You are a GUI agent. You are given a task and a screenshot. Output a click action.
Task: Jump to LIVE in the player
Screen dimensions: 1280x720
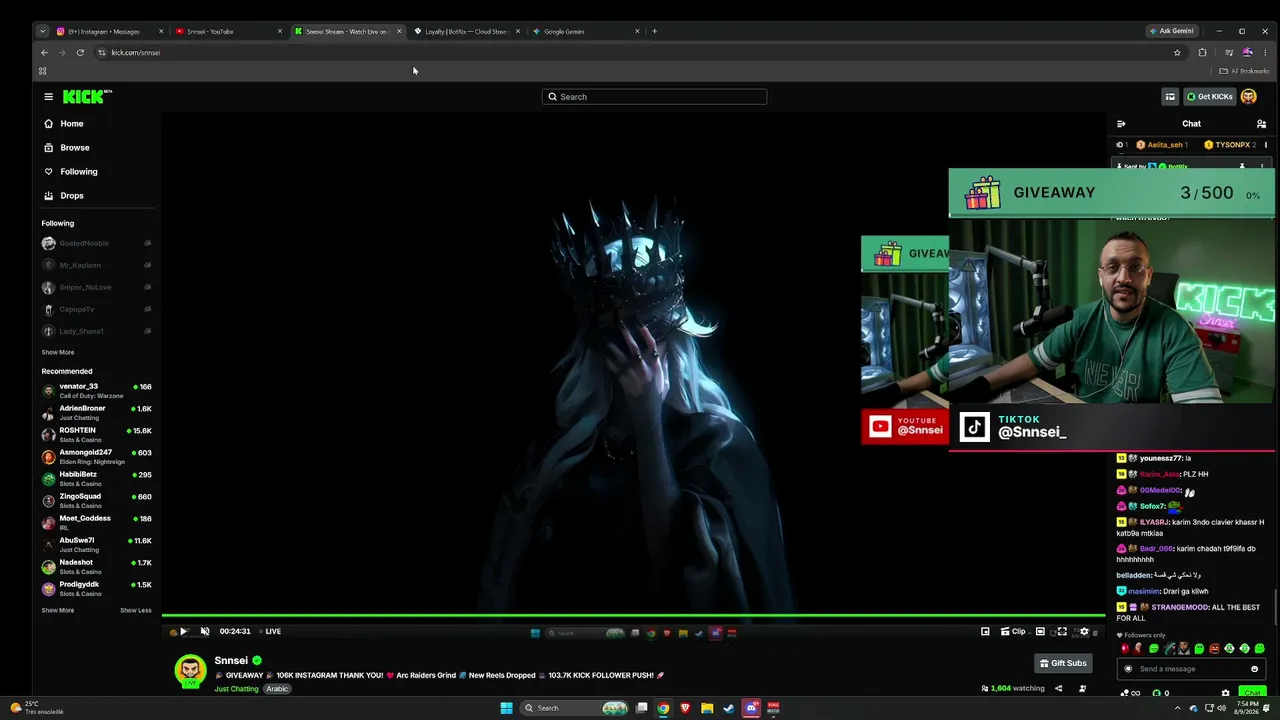(x=271, y=632)
